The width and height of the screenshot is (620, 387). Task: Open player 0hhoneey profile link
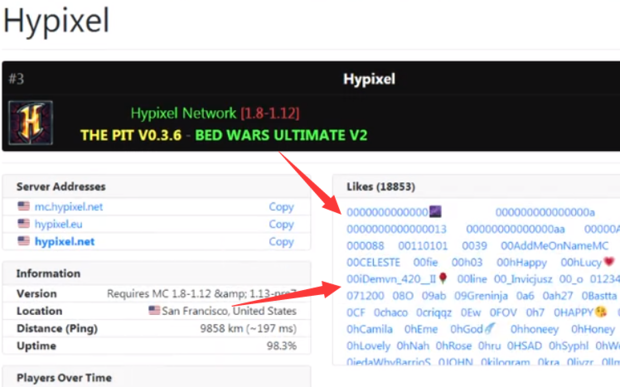pyautogui.click(x=534, y=329)
